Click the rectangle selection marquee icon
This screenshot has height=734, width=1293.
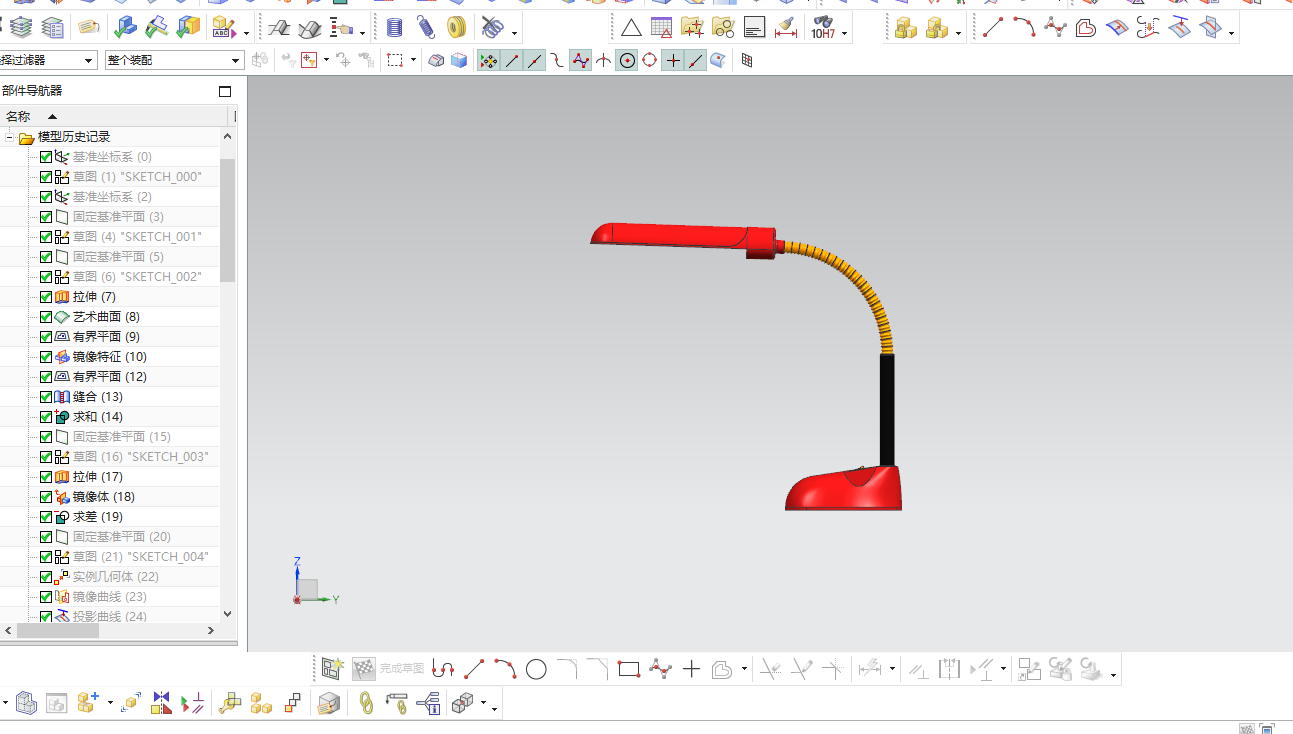point(395,61)
